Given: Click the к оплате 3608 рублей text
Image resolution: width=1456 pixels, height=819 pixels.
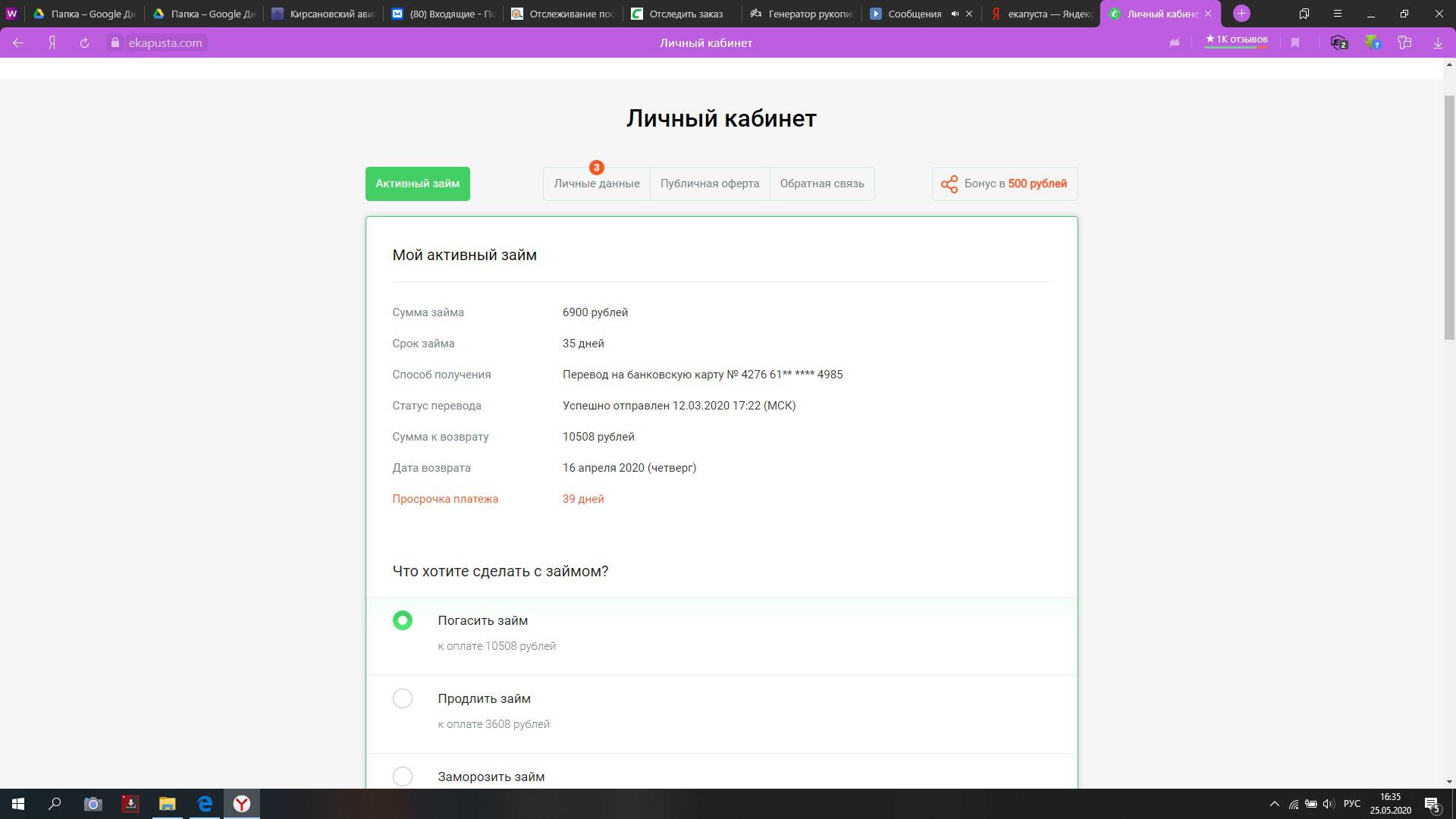Looking at the screenshot, I should tap(494, 724).
